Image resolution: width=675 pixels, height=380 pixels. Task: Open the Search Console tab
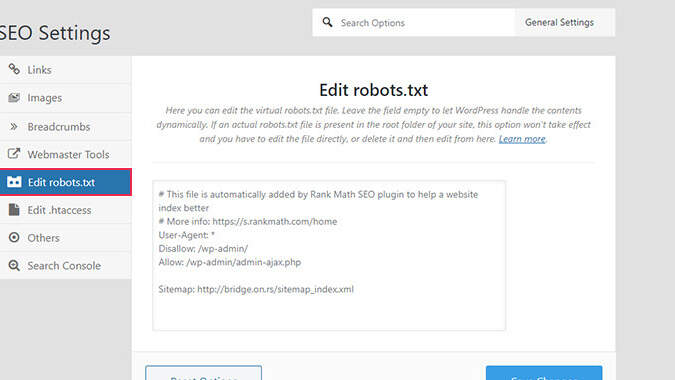[x=65, y=266]
